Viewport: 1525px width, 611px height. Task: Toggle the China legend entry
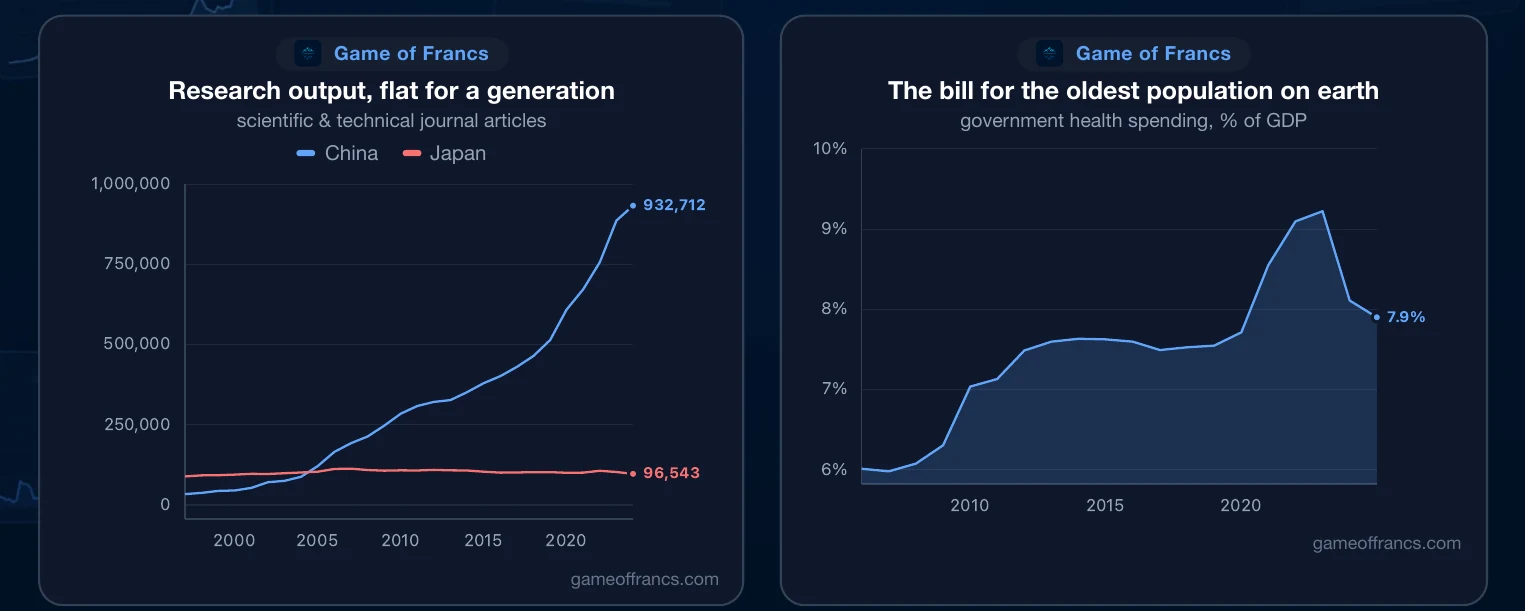pyautogui.click(x=338, y=153)
